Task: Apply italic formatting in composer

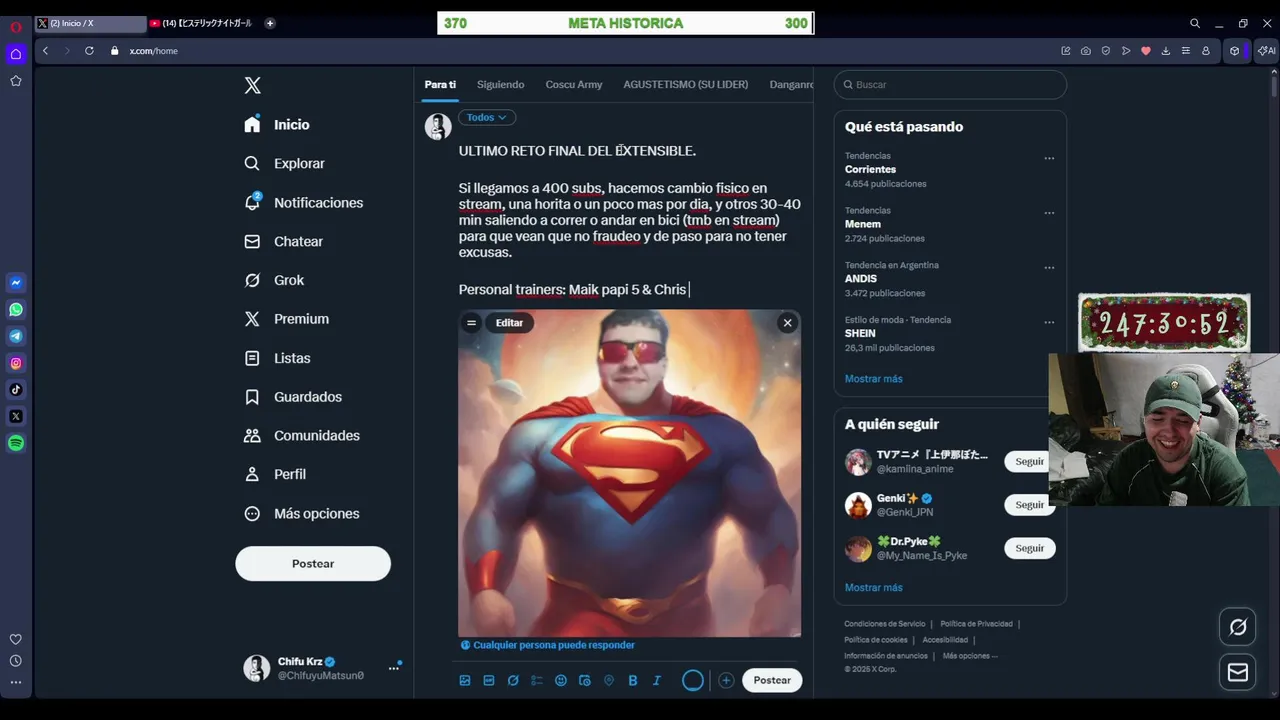Action: coord(657,680)
